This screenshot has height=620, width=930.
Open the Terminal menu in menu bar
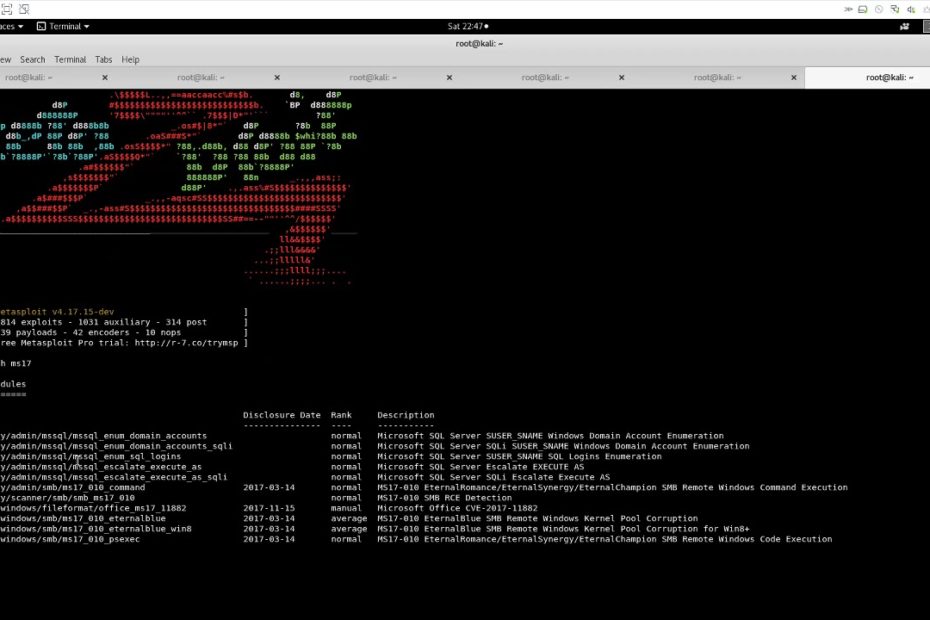coord(70,59)
